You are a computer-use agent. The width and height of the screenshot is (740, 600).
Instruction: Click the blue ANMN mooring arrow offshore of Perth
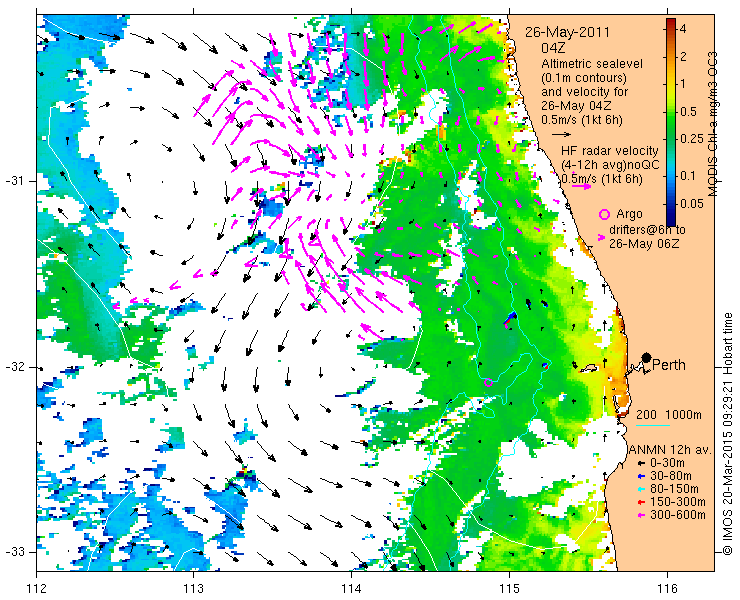(510, 318)
